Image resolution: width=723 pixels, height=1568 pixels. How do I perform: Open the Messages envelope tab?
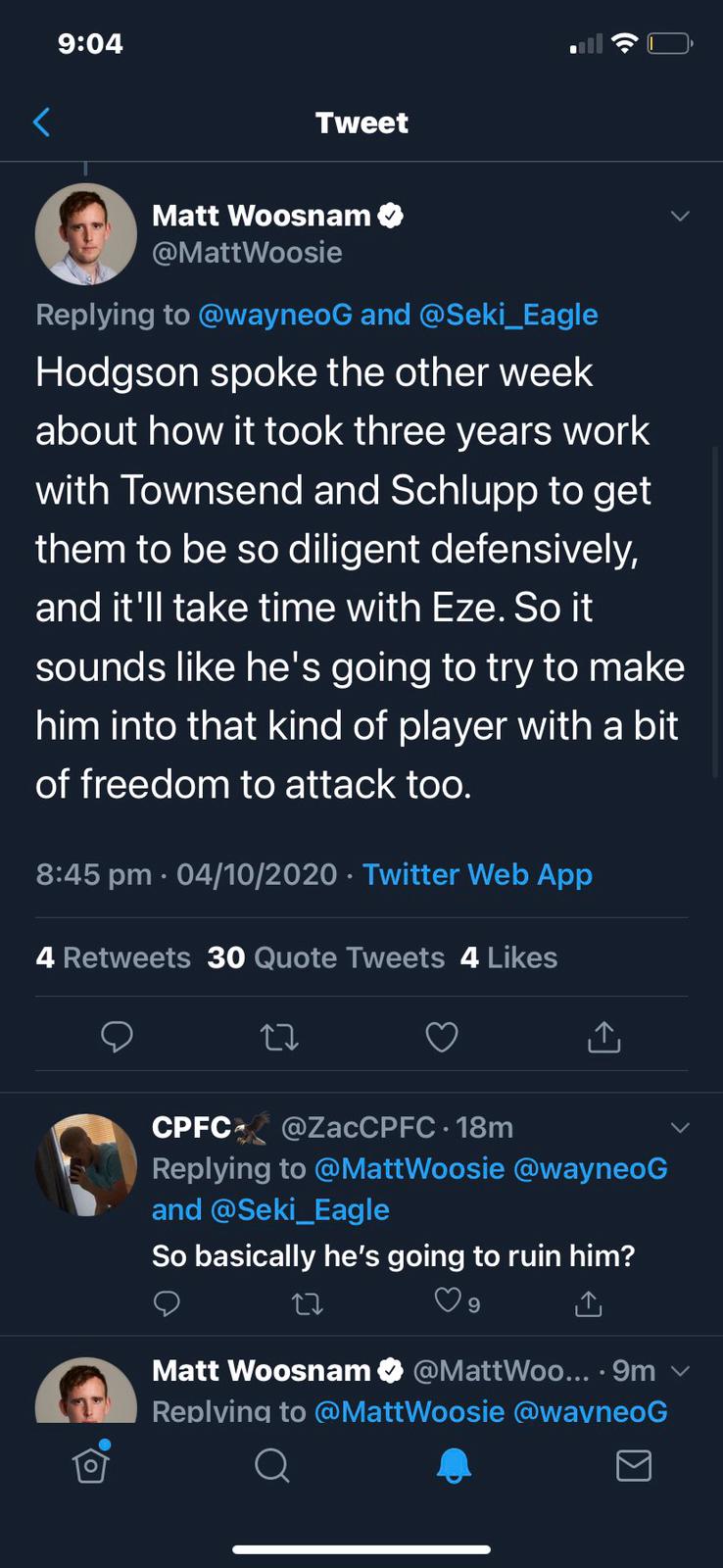(633, 1465)
